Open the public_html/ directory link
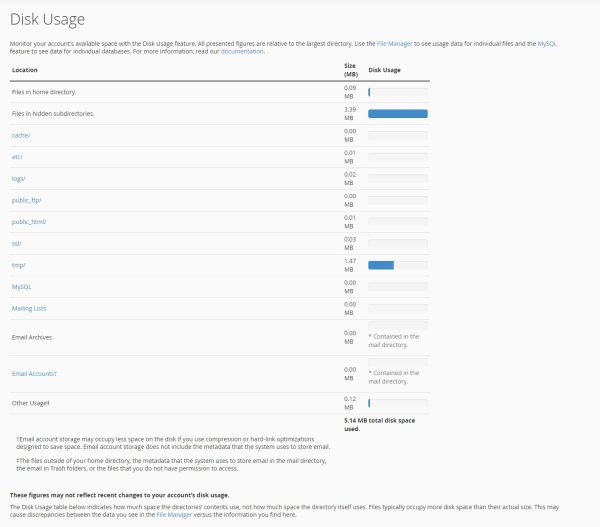The width and height of the screenshot is (600, 527). 29,222
